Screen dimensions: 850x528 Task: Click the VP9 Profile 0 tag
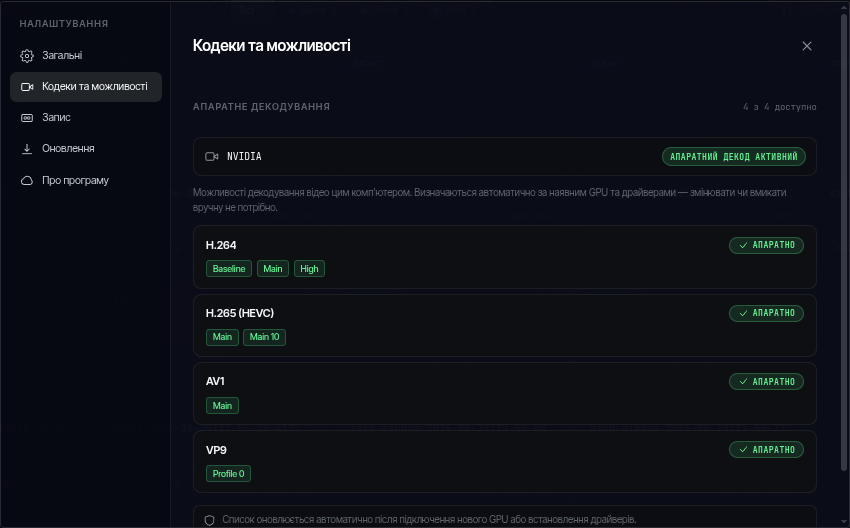point(228,474)
